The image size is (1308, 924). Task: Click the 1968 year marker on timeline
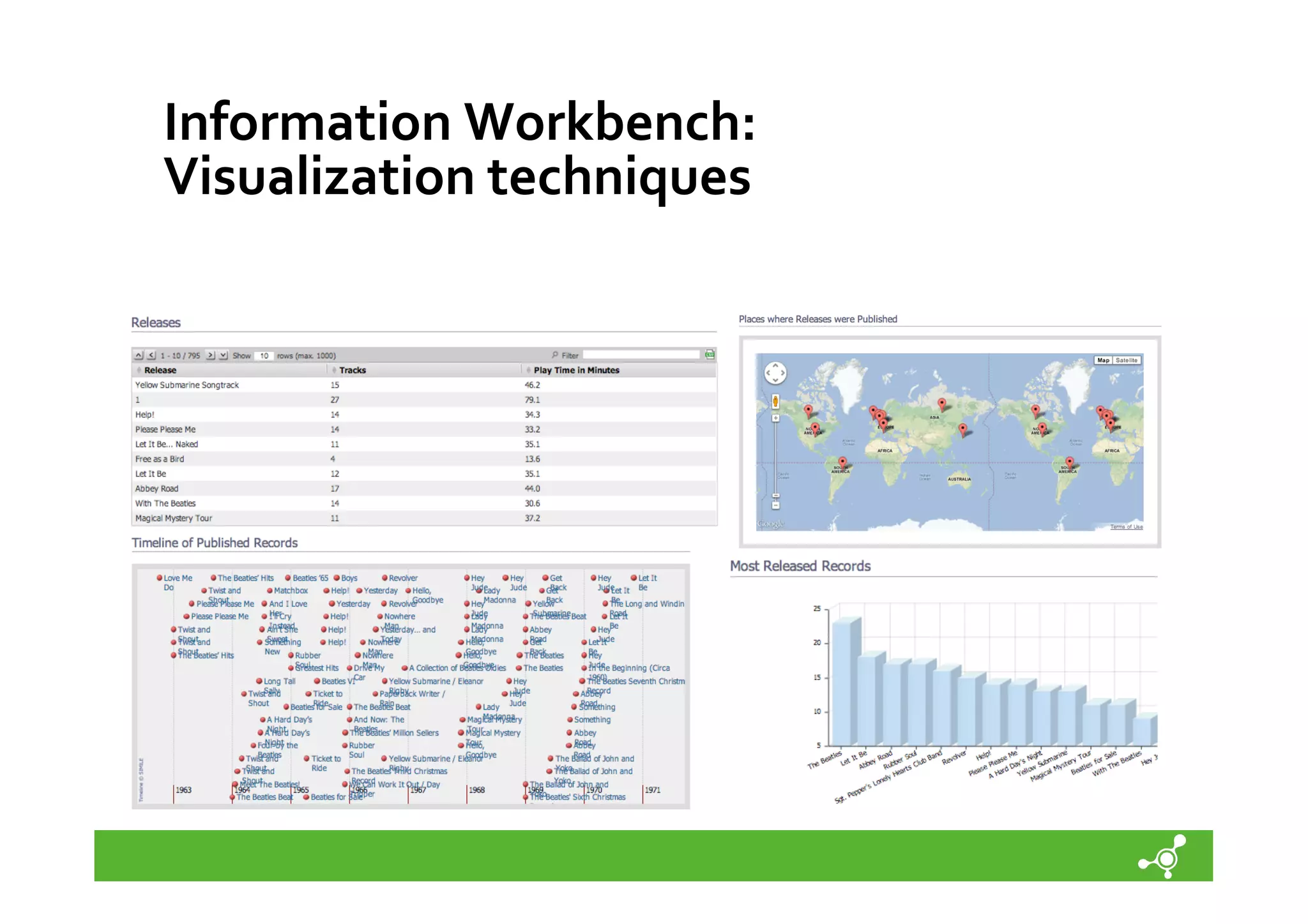click(x=476, y=790)
